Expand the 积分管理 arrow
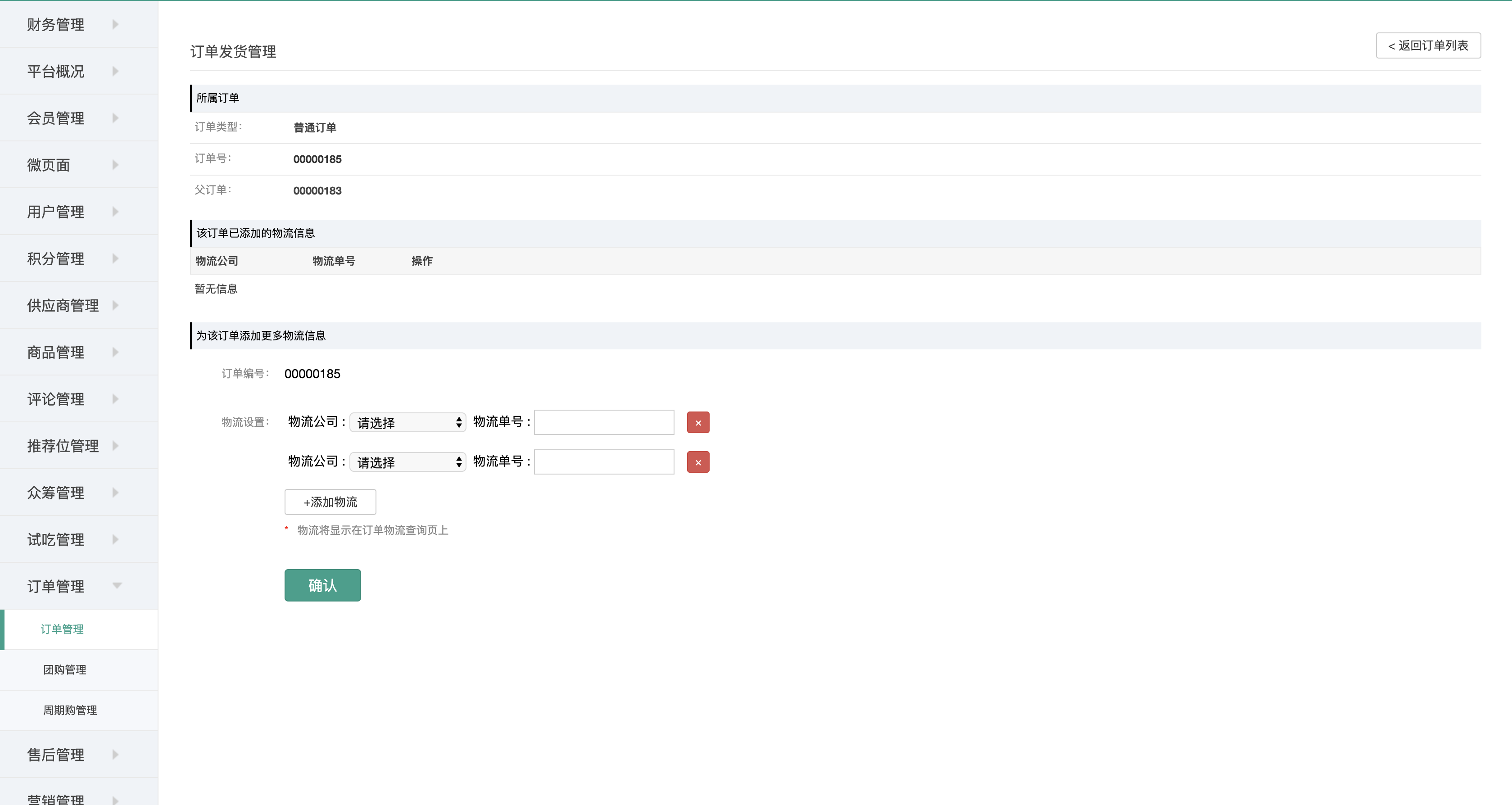The height and width of the screenshot is (805, 1512). tap(115, 258)
